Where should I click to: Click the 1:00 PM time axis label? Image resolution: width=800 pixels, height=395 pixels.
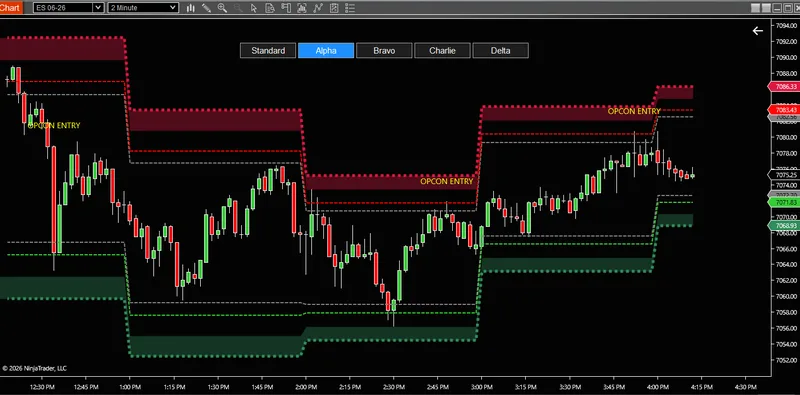[130, 387]
